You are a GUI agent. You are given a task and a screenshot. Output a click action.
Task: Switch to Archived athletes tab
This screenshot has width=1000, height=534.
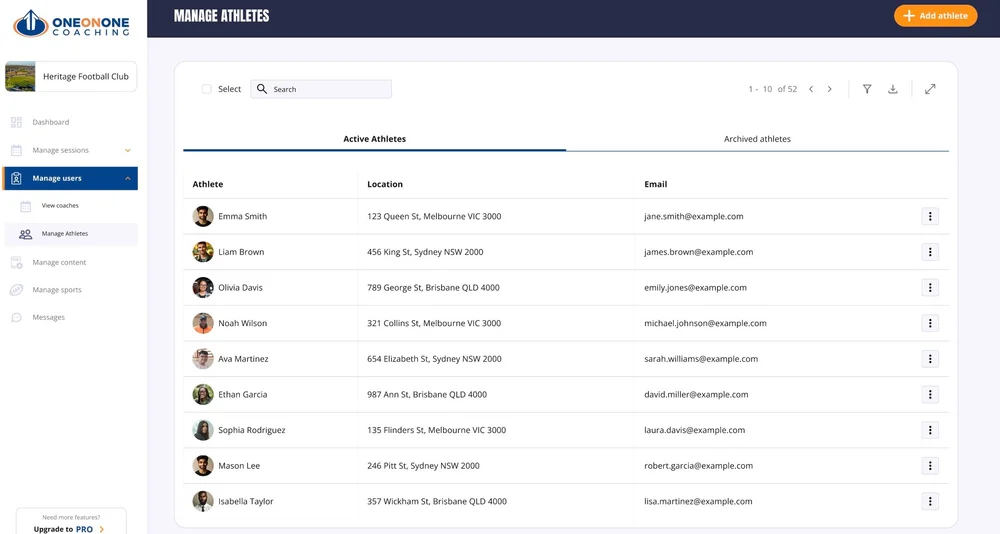pos(757,139)
